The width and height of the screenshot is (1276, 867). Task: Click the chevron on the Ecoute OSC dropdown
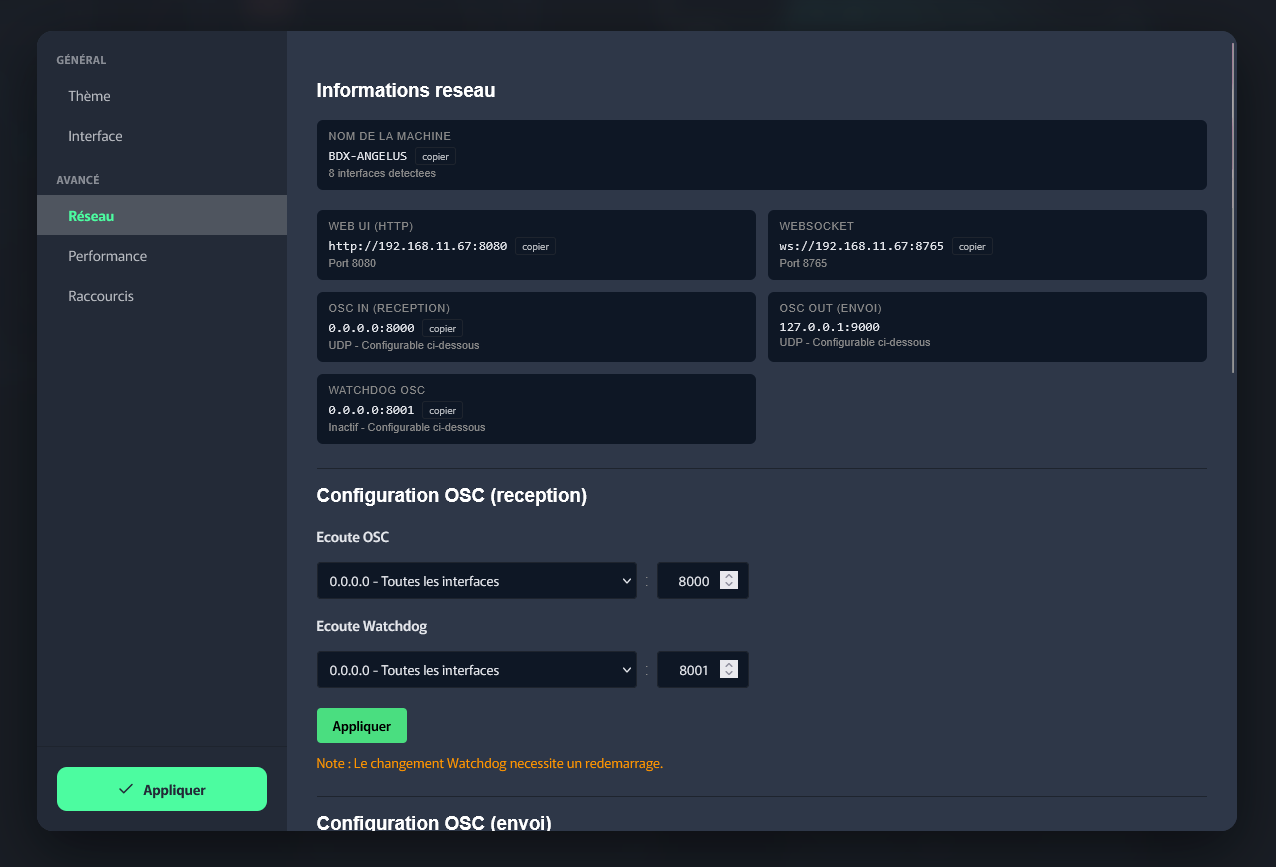pos(627,580)
